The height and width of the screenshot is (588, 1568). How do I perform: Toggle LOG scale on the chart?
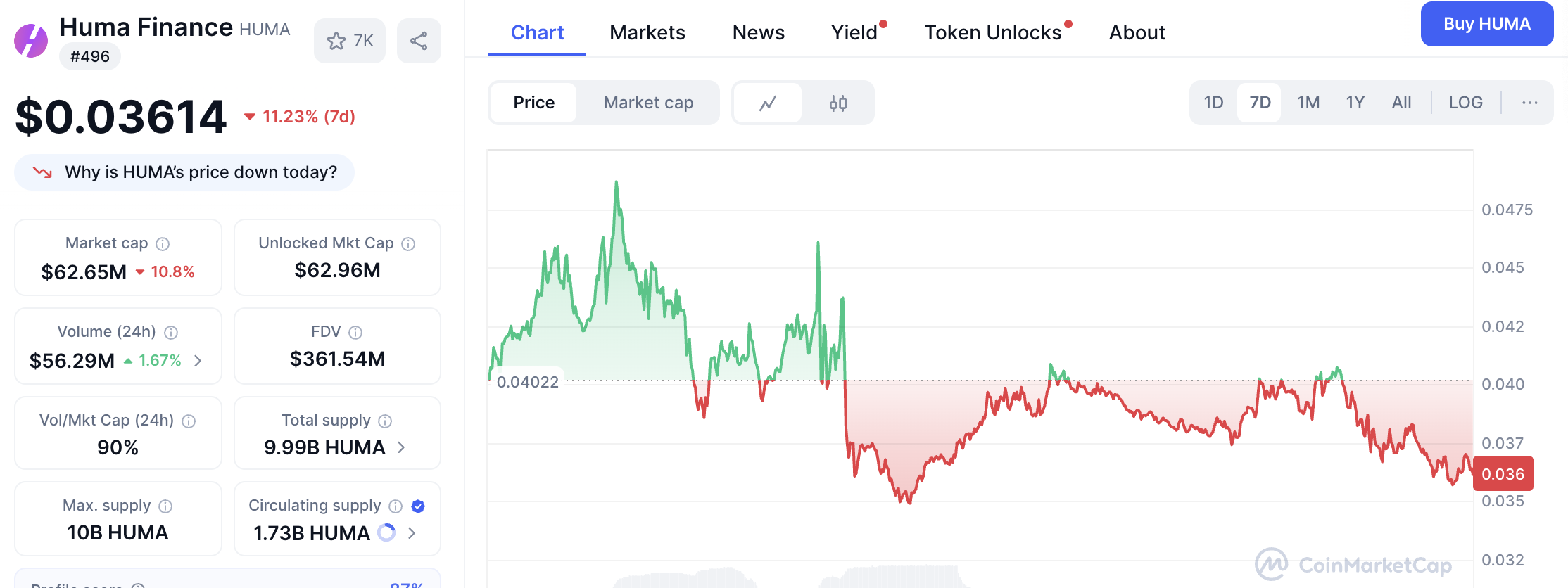1465,102
